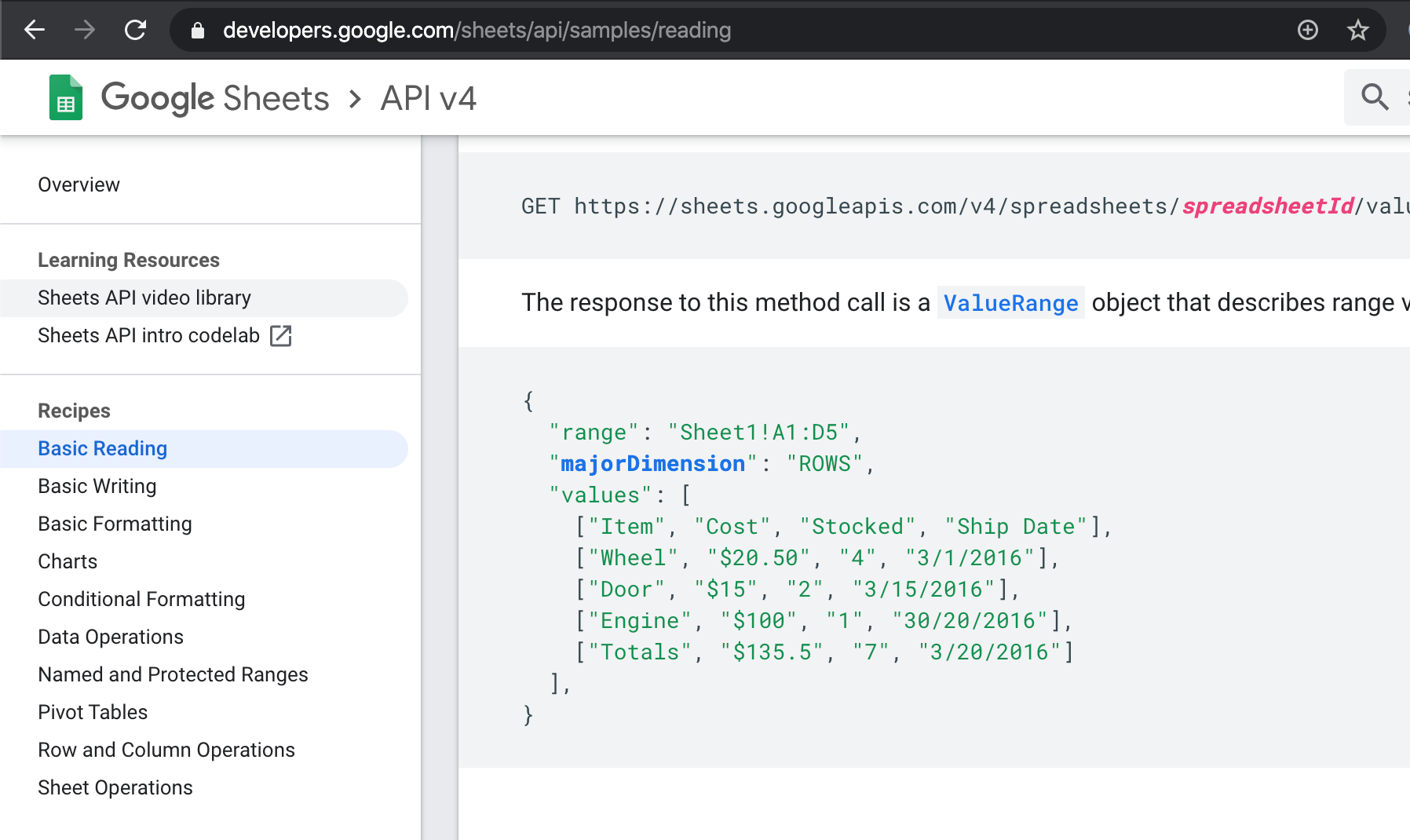Click the Google Sheets title link
This screenshot has height=840, width=1410.
click(x=215, y=98)
